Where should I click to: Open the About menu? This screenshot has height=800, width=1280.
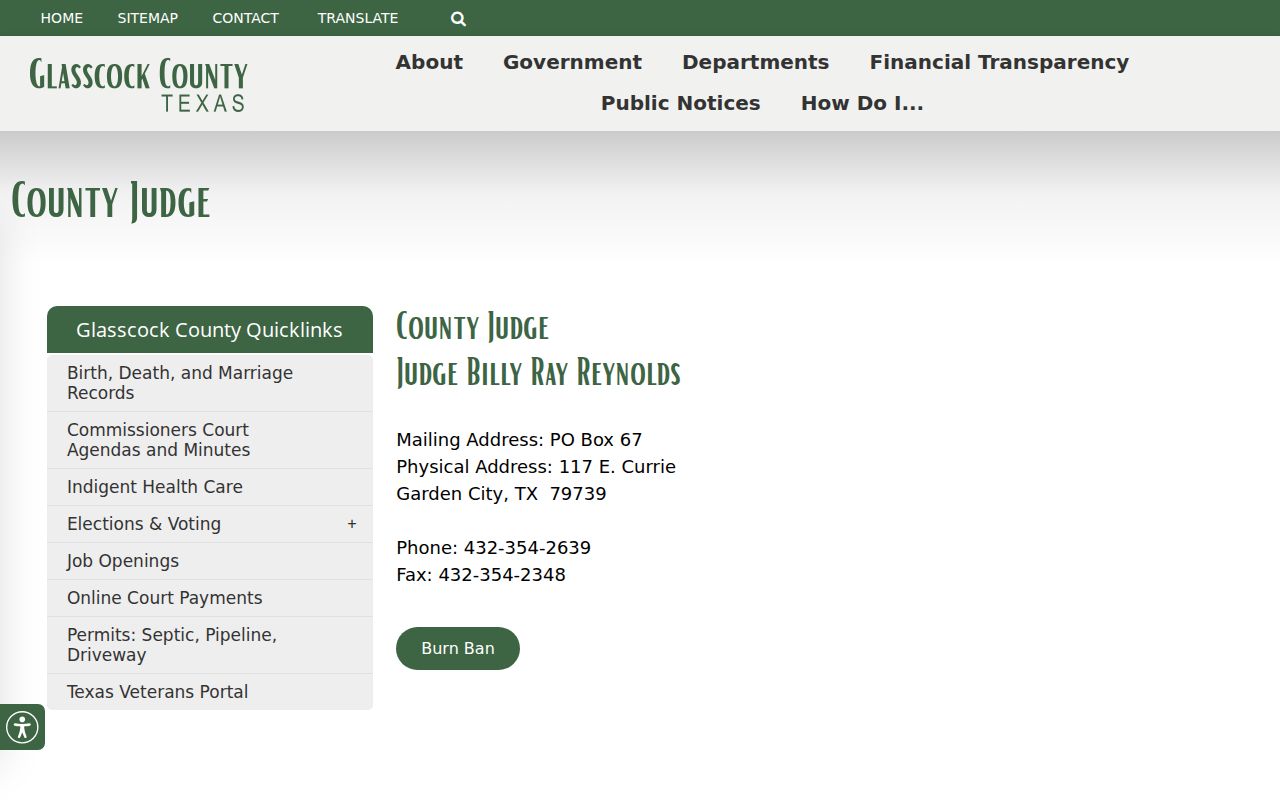coord(429,62)
